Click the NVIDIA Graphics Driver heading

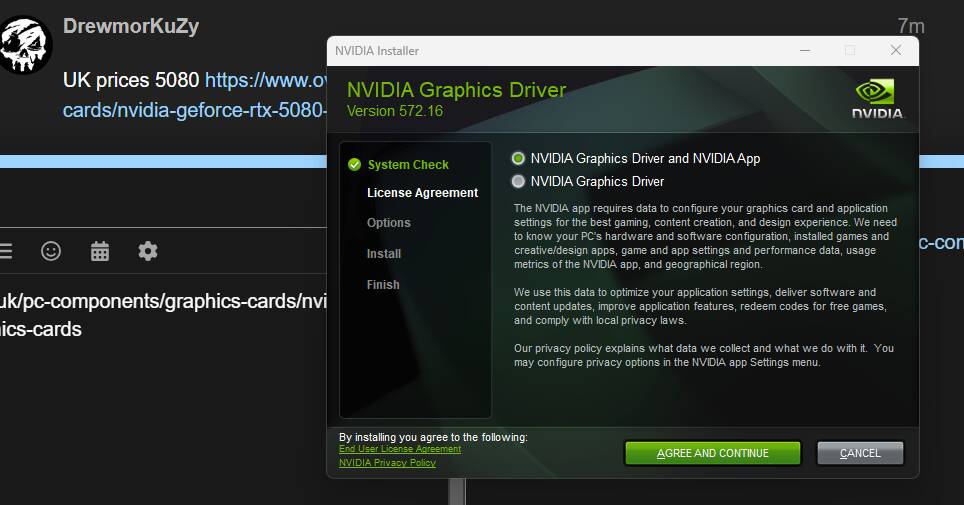[x=456, y=90]
